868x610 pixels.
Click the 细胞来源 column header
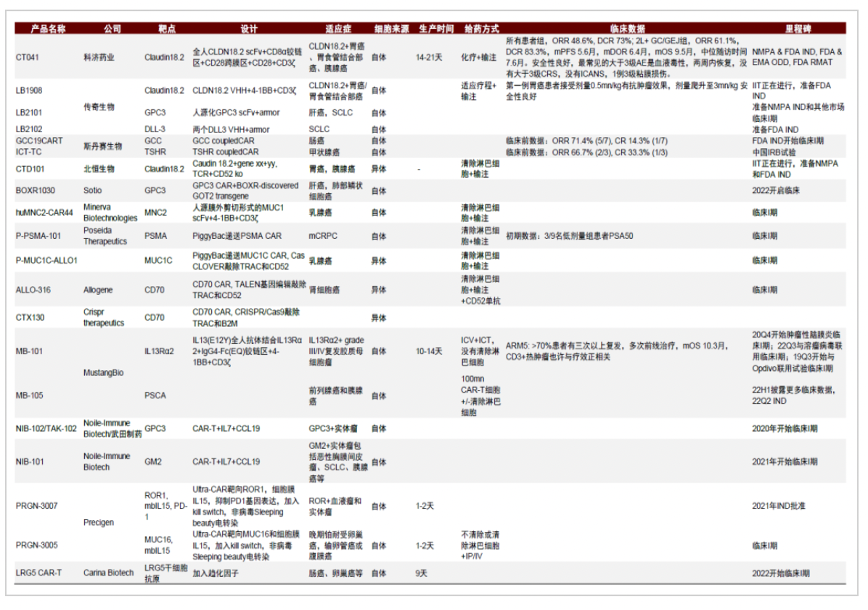click(391, 29)
